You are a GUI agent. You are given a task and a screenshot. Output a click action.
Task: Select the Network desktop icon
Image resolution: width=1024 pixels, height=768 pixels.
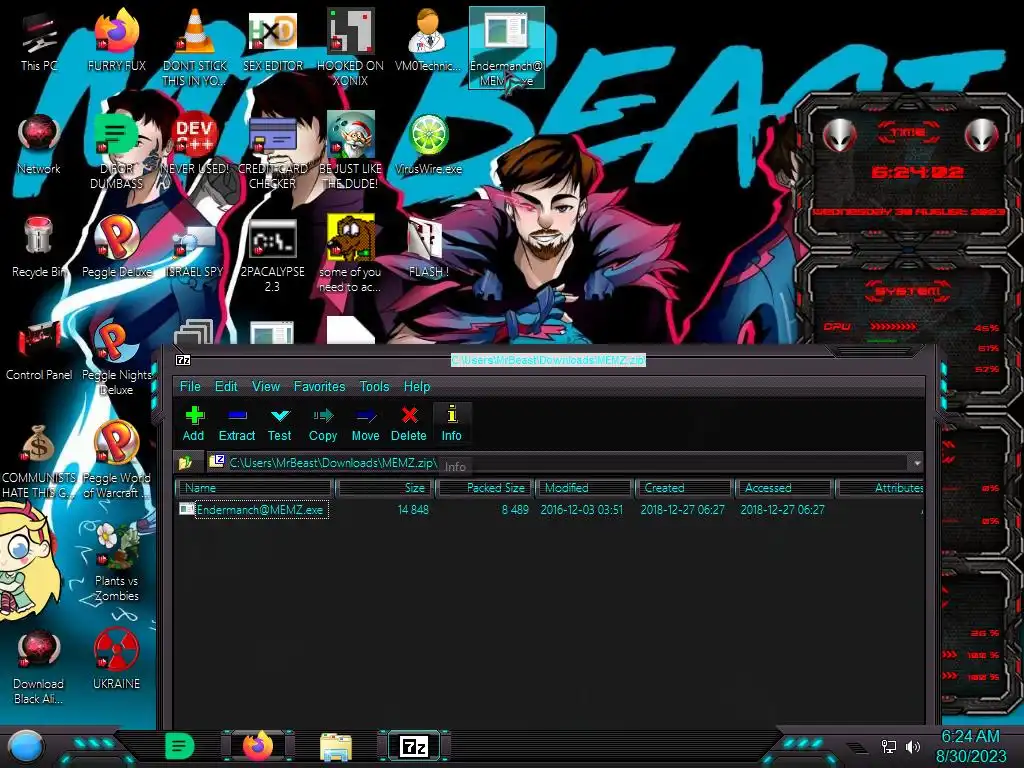[x=39, y=144]
